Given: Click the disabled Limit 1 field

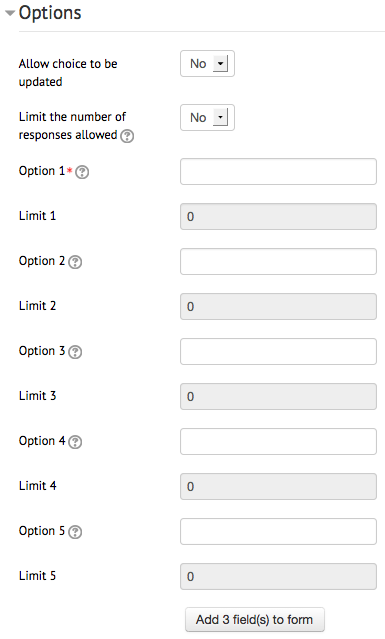Looking at the screenshot, I should click(x=278, y=216).
